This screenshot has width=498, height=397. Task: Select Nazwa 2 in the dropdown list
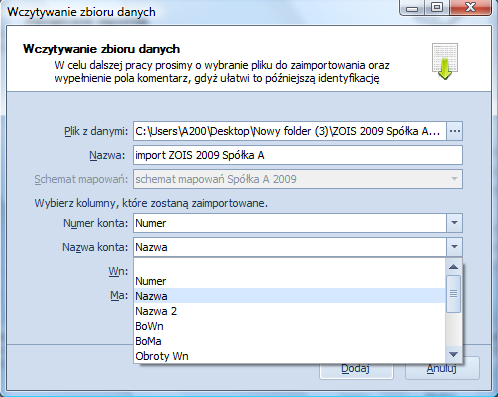(289, 311)
